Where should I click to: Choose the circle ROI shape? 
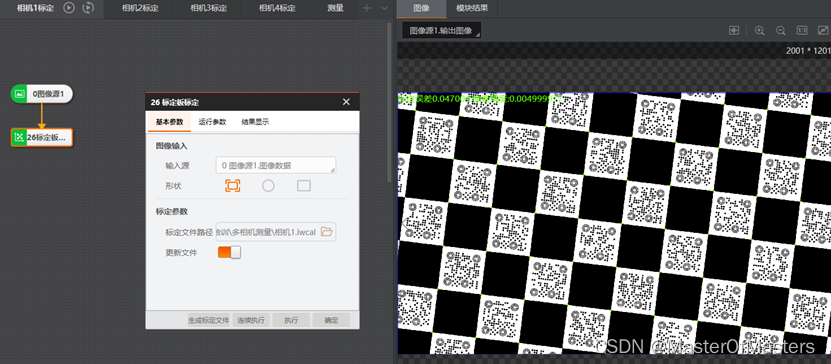pos(268,185)
